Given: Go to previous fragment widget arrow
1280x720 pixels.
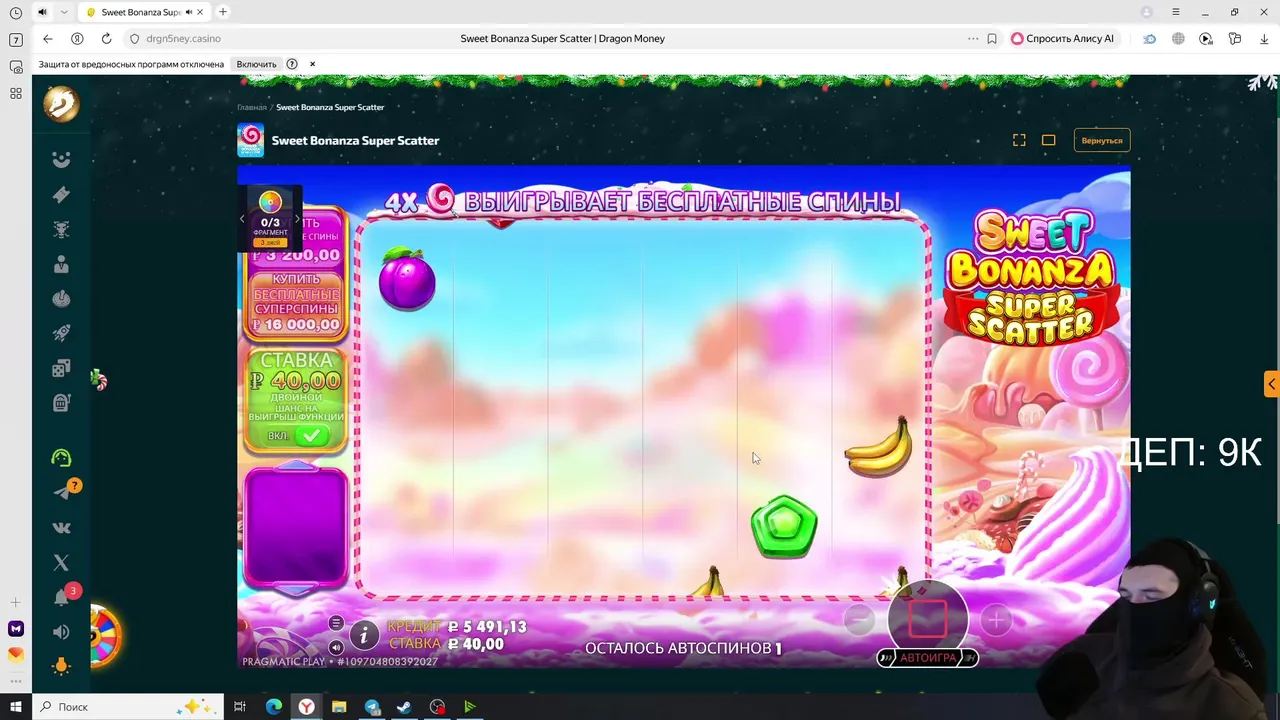Looking at the screenshot, I should 242,218.
